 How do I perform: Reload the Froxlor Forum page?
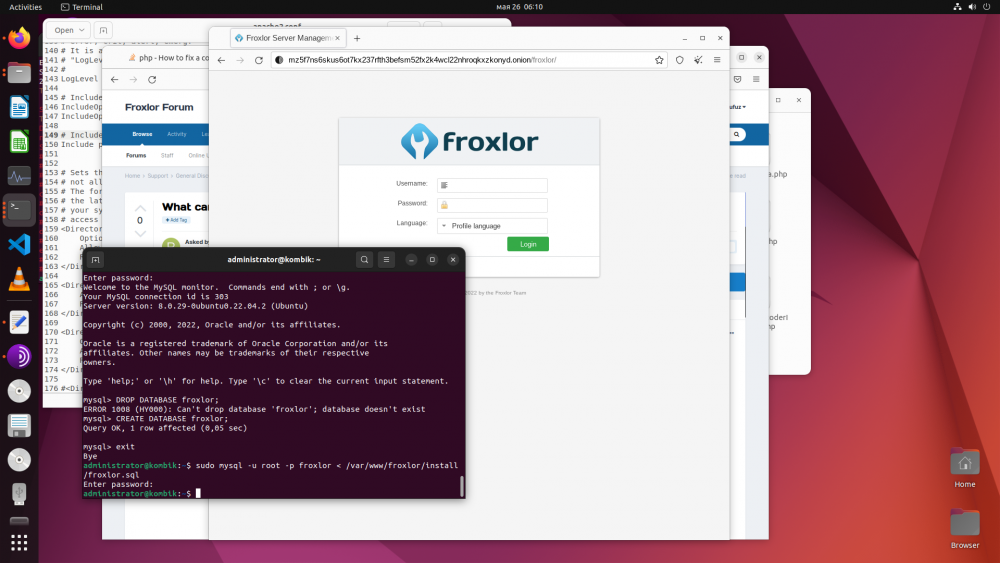[152, 80]
